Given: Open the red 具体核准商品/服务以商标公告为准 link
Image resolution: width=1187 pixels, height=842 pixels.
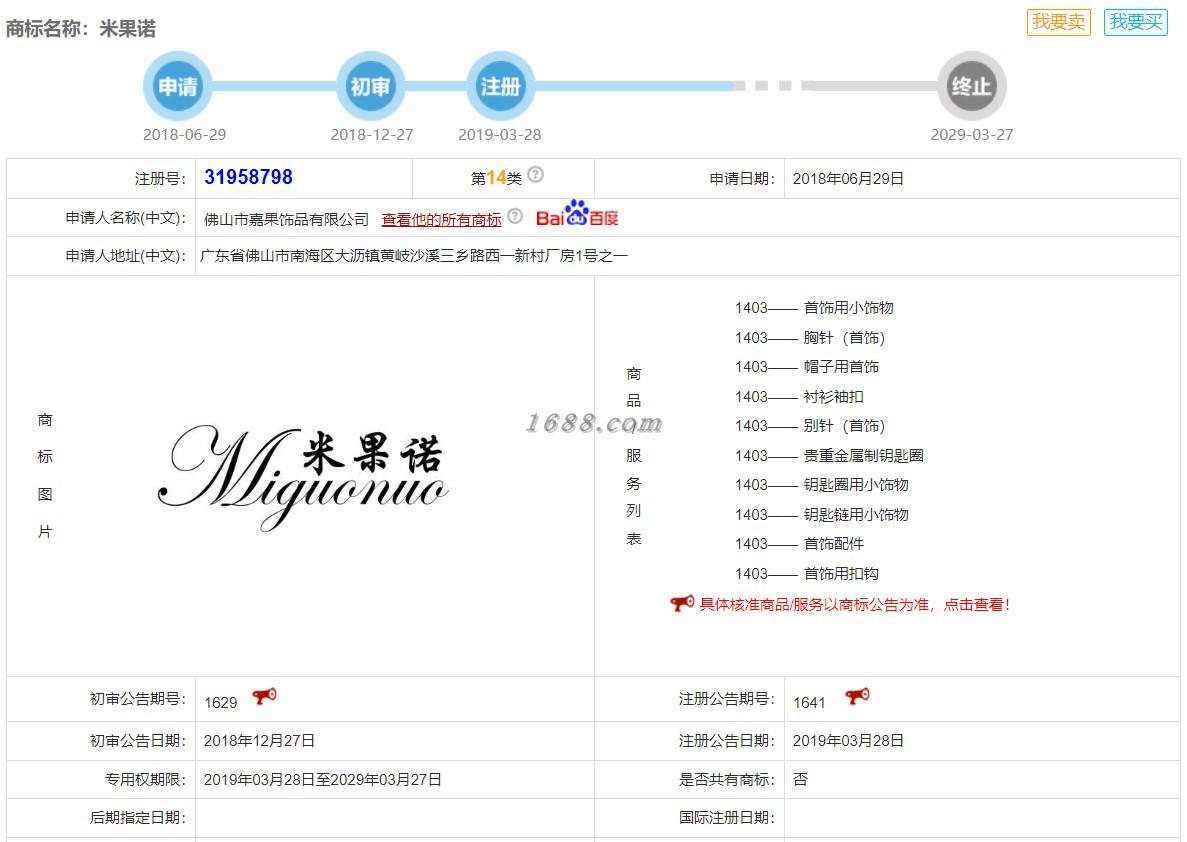Looking at the screenshot, I should pyautogui.click(x=854, y=604).
